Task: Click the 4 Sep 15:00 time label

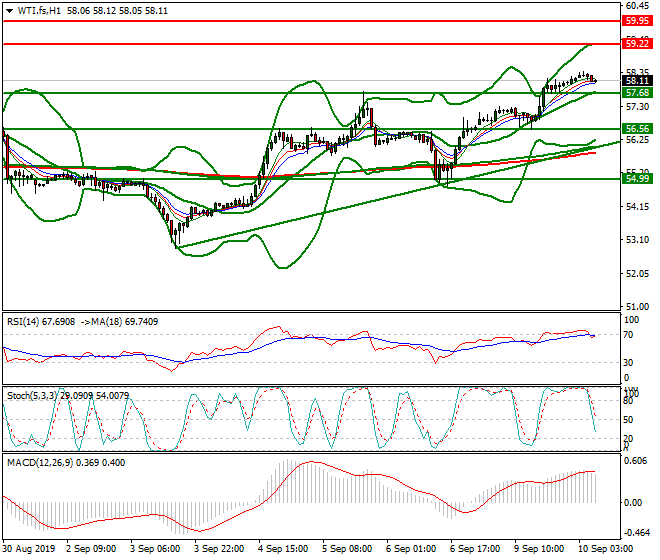Action: pyautogui.click(x=283, y=549)
